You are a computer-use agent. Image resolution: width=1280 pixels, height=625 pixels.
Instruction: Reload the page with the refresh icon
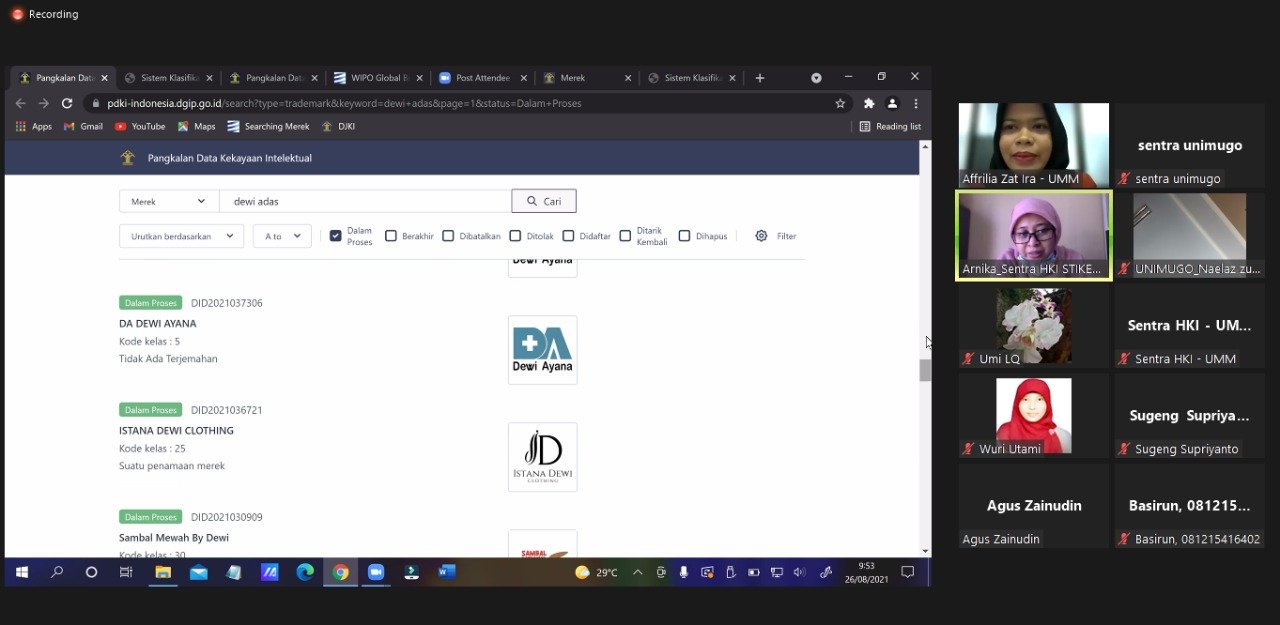[67, 103]
